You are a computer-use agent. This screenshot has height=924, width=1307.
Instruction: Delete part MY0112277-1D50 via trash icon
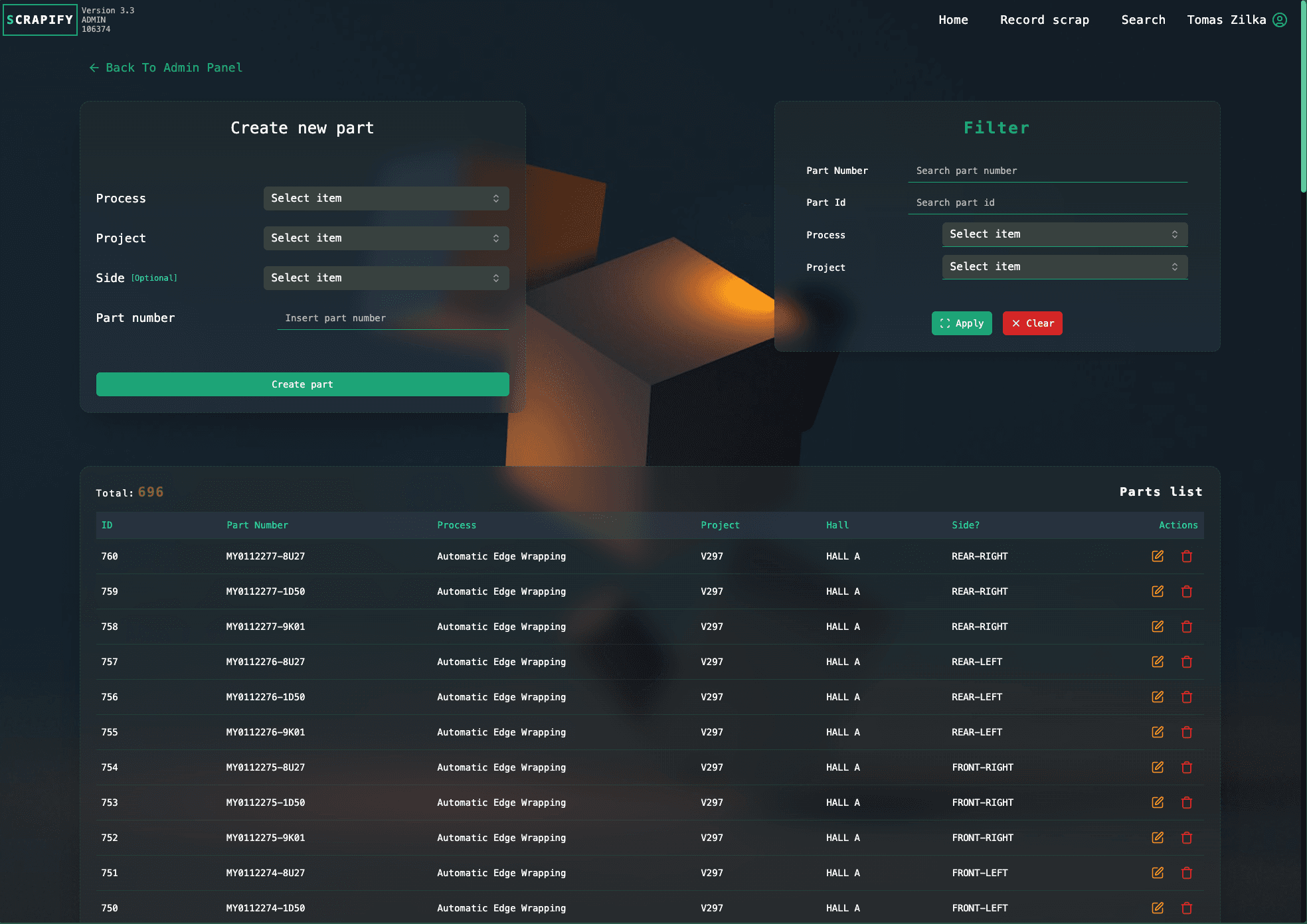[x=1187, y=591]
